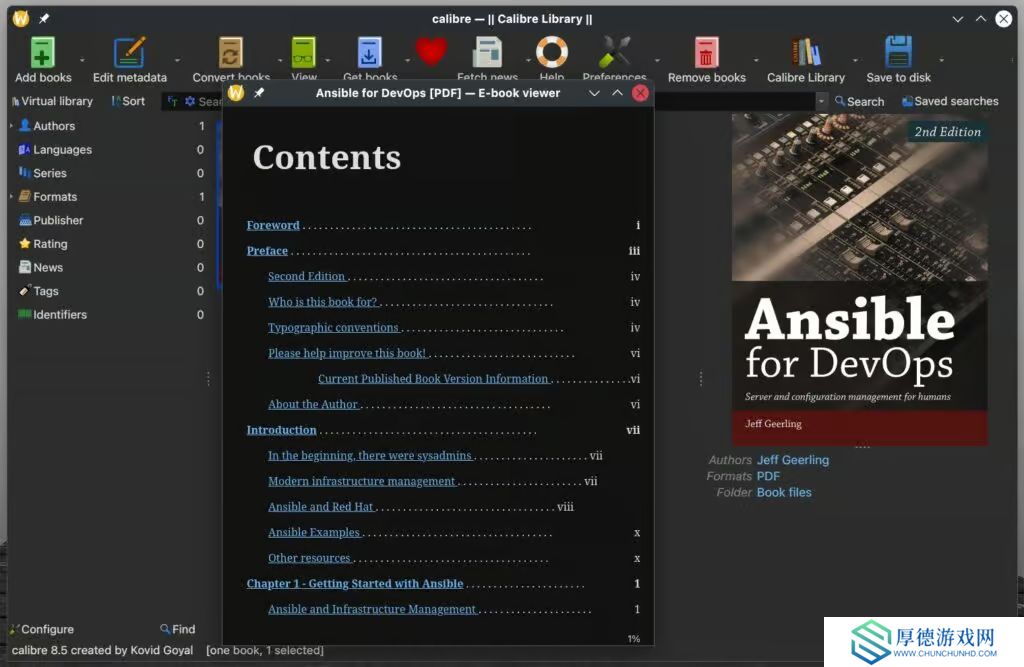Screen dimensions: 1024x667
Task: Click the Convert books icon
Action: [231, 52]
